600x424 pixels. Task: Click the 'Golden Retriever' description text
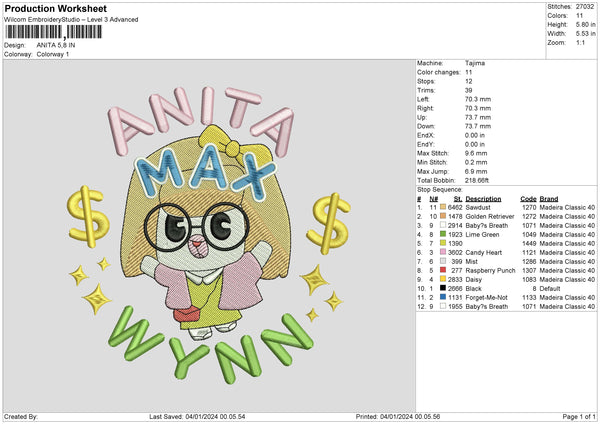490,216
